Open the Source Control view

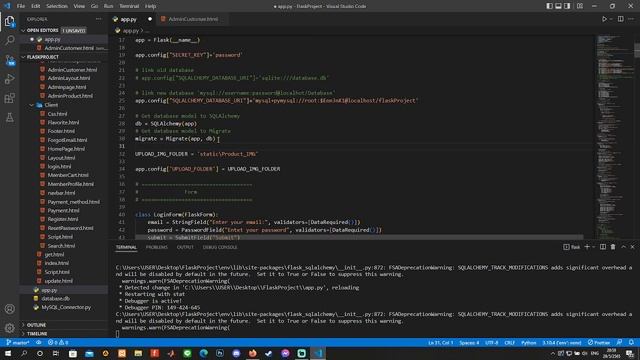click(9, 60)
